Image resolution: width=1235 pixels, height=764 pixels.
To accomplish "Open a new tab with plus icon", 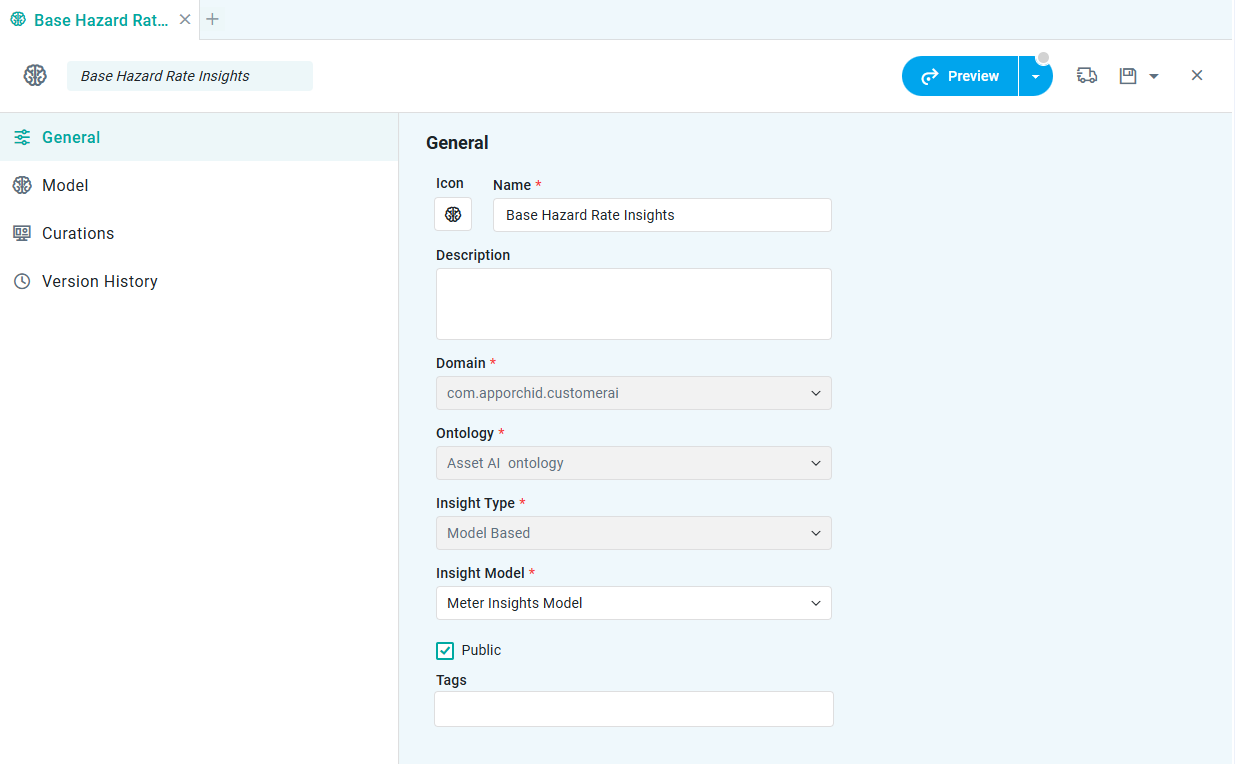I will tap(212, 19).
